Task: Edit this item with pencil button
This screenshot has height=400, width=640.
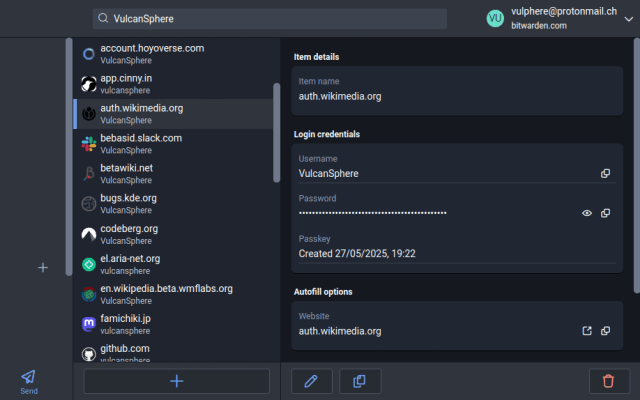Action: click(312, 381)
